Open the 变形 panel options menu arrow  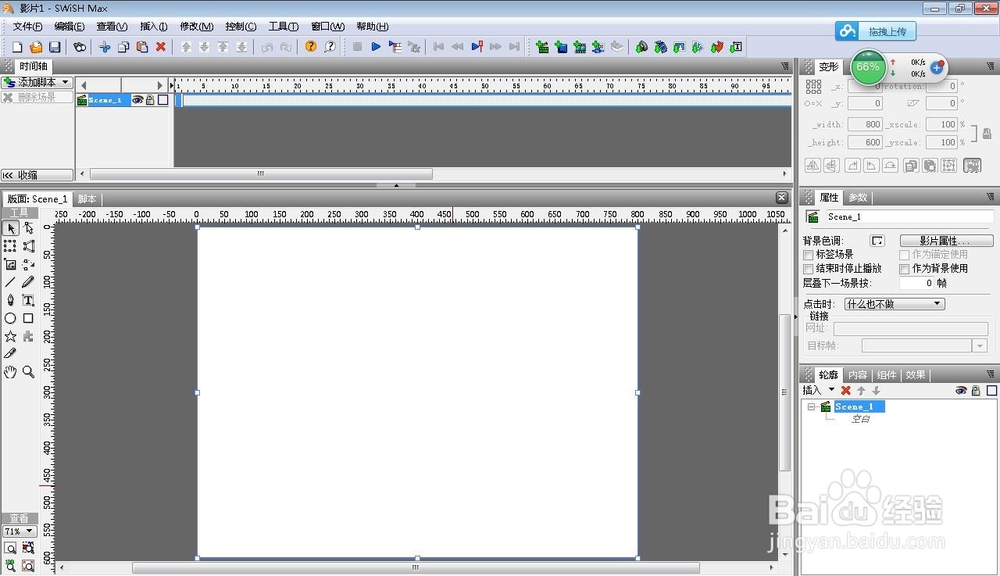click(x=990, y=66)
